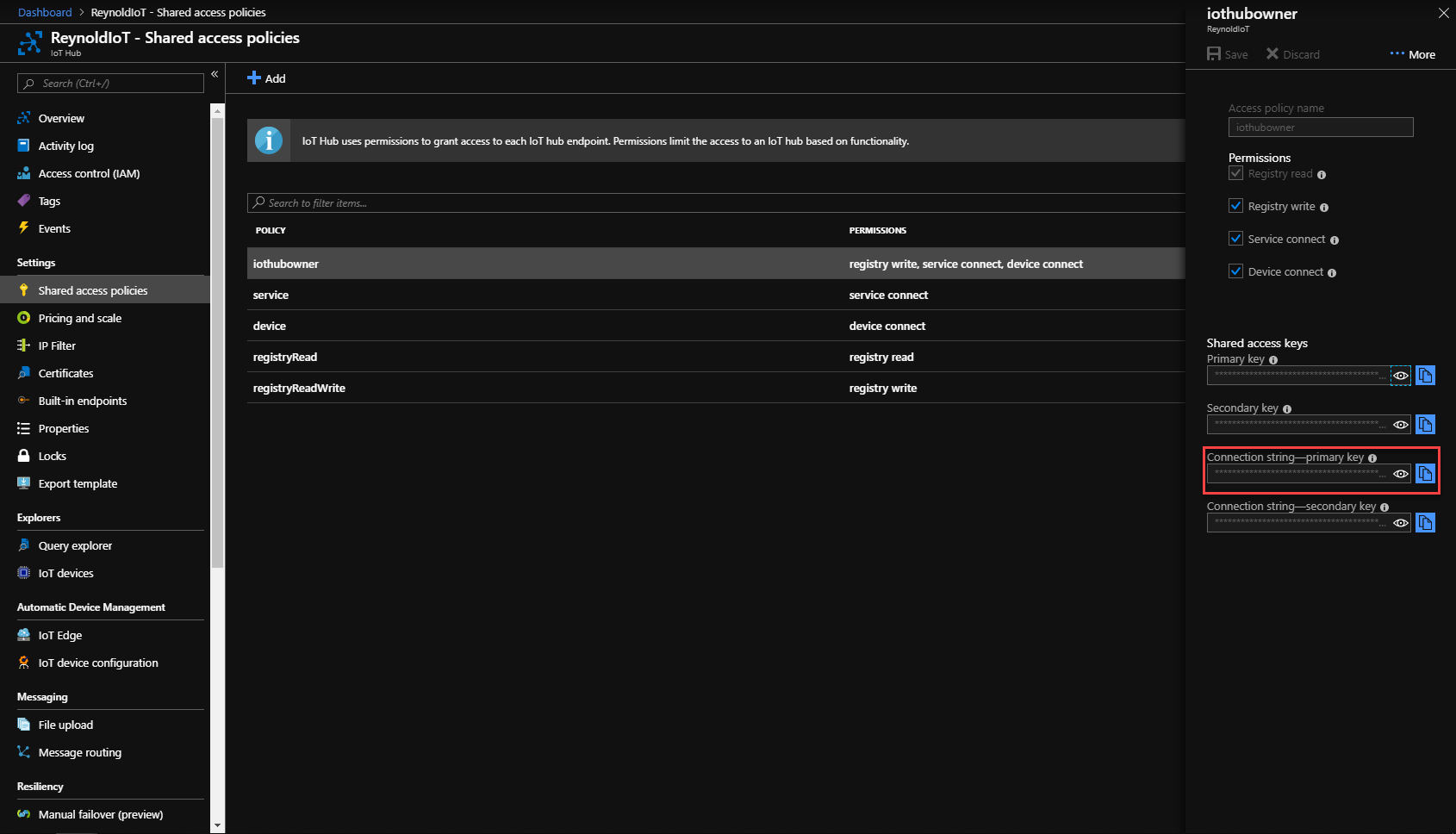This screenshot has height=834, width=1456.
Task: Click Add to create a new policy
Action: point(267,78)
